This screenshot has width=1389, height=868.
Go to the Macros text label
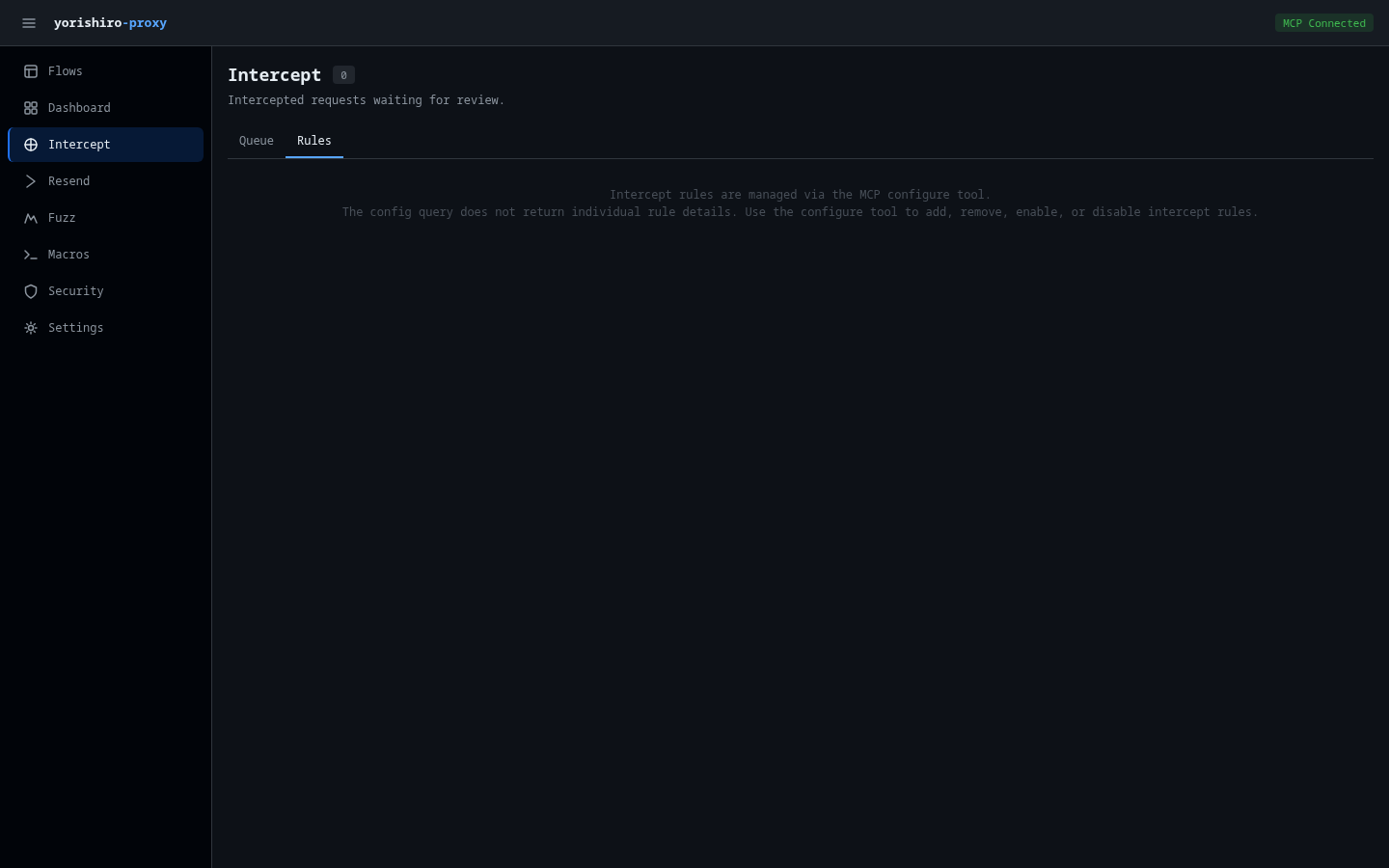click(x=68, y=255)
